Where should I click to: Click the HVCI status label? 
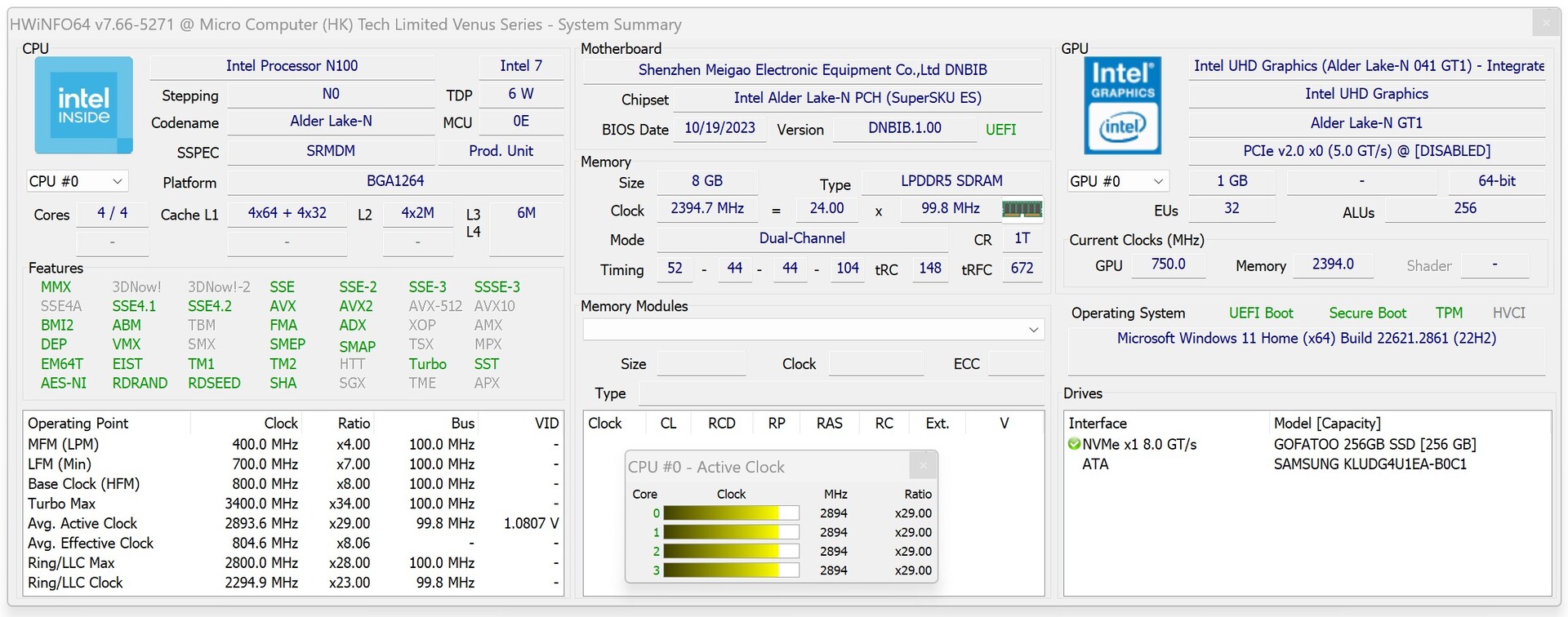(1509, 313)
